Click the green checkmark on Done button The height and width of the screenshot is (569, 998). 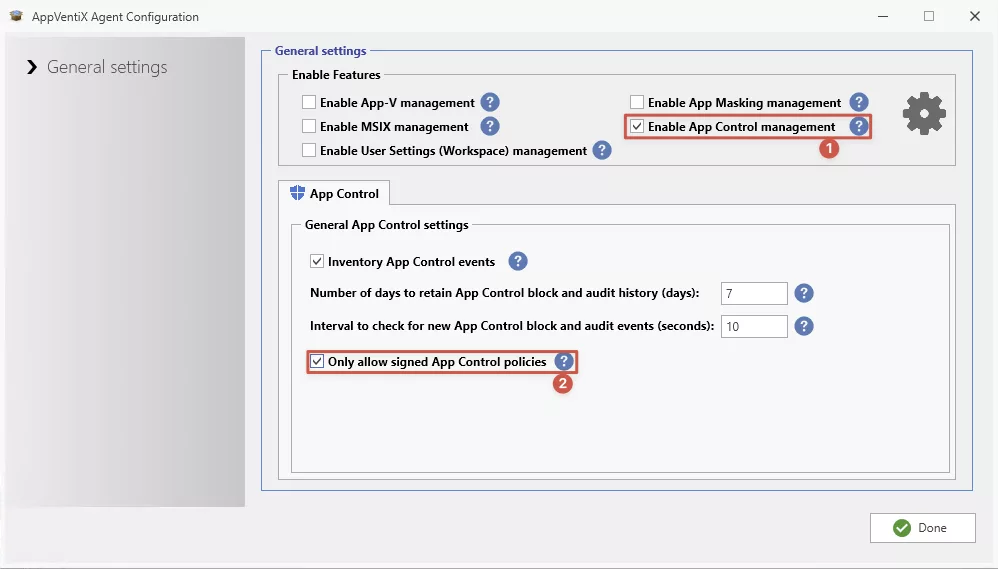click(902, 528)
